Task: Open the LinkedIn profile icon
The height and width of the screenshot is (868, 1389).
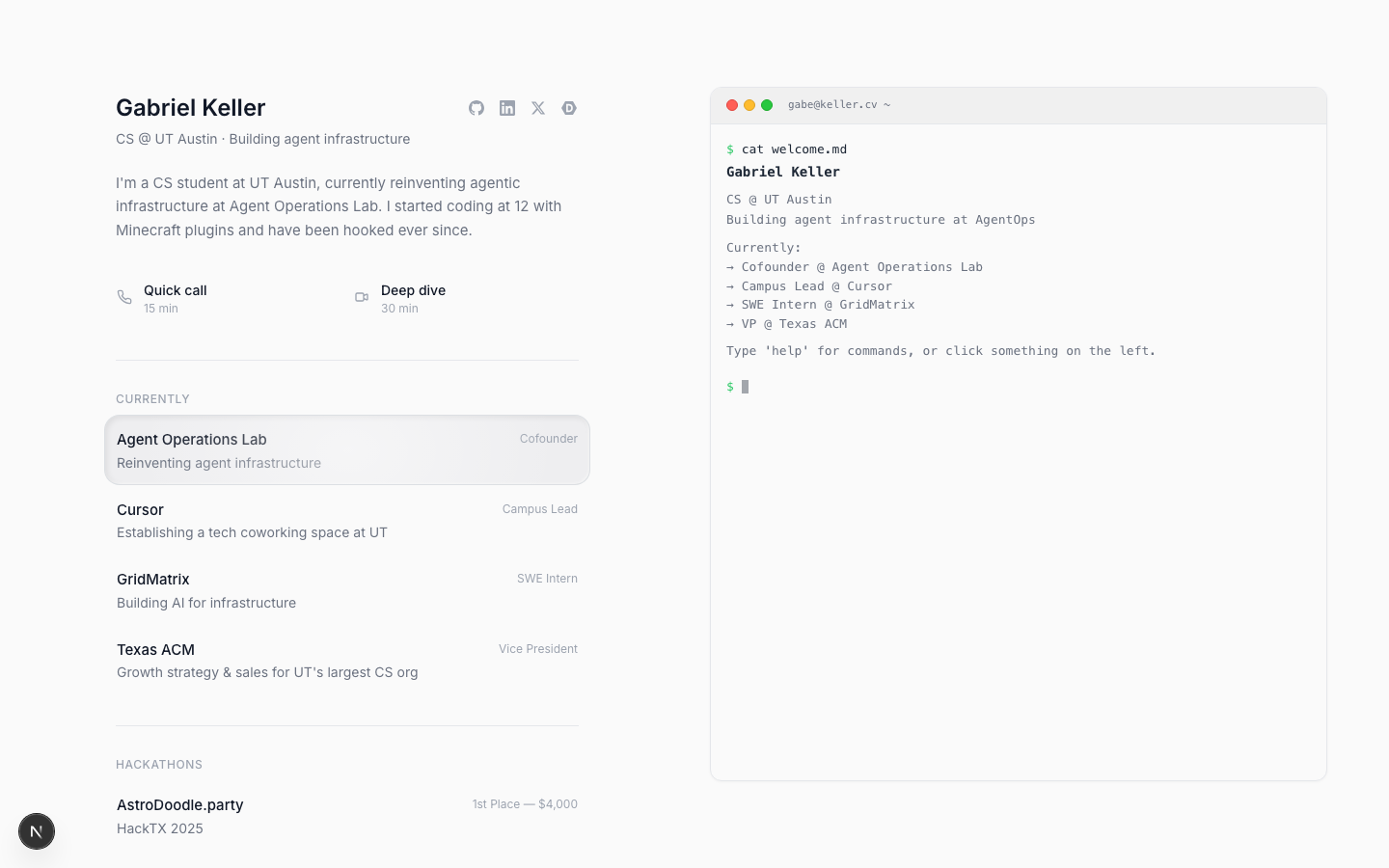Action: 507,108
